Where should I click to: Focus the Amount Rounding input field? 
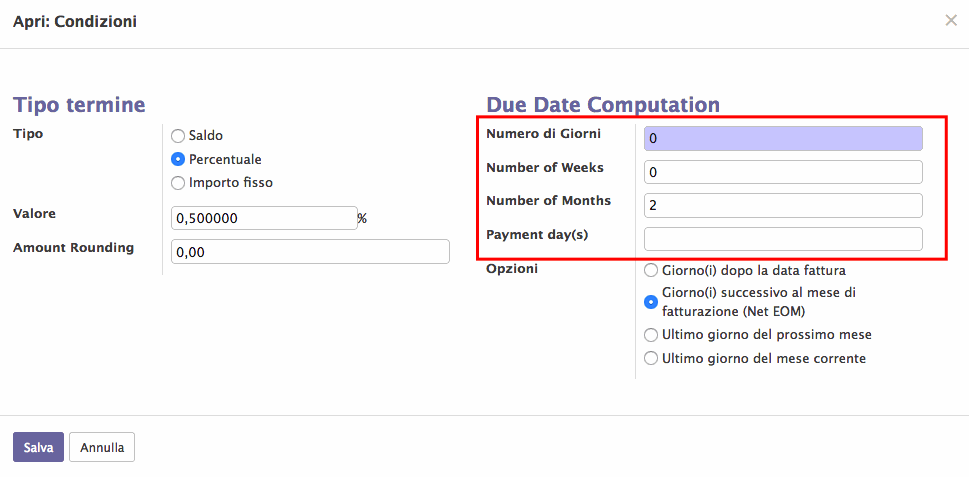pyautogui.click(x=310, y=252)
